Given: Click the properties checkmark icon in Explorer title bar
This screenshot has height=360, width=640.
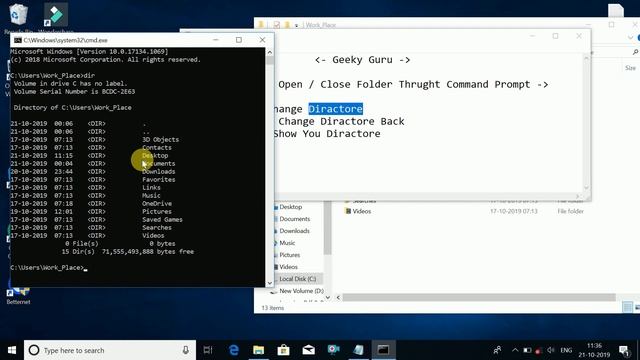Looking at the screenshot, I should coord(277,25).
